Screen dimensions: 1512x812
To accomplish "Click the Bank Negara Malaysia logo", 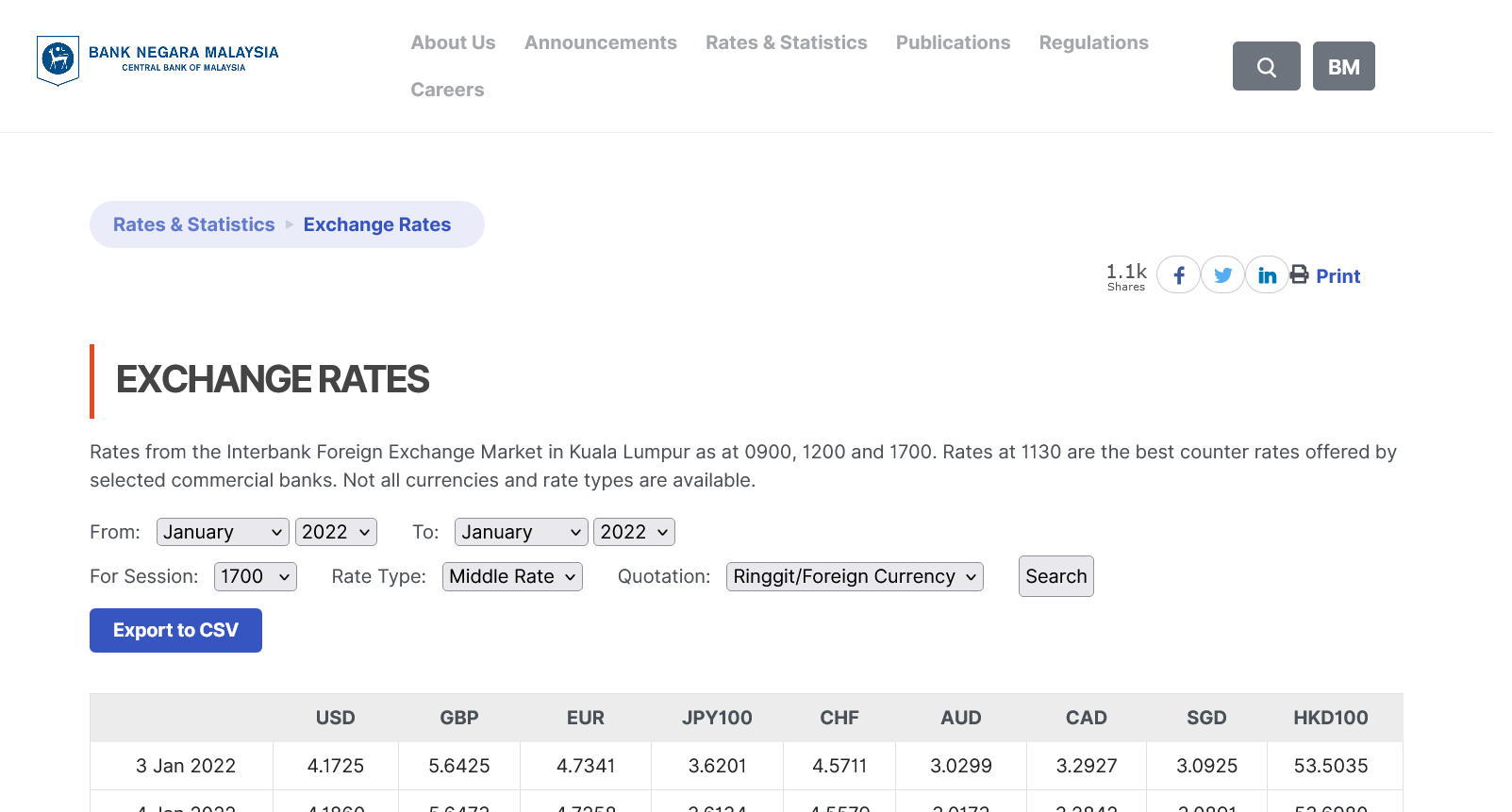I will (x=157, y=60).
